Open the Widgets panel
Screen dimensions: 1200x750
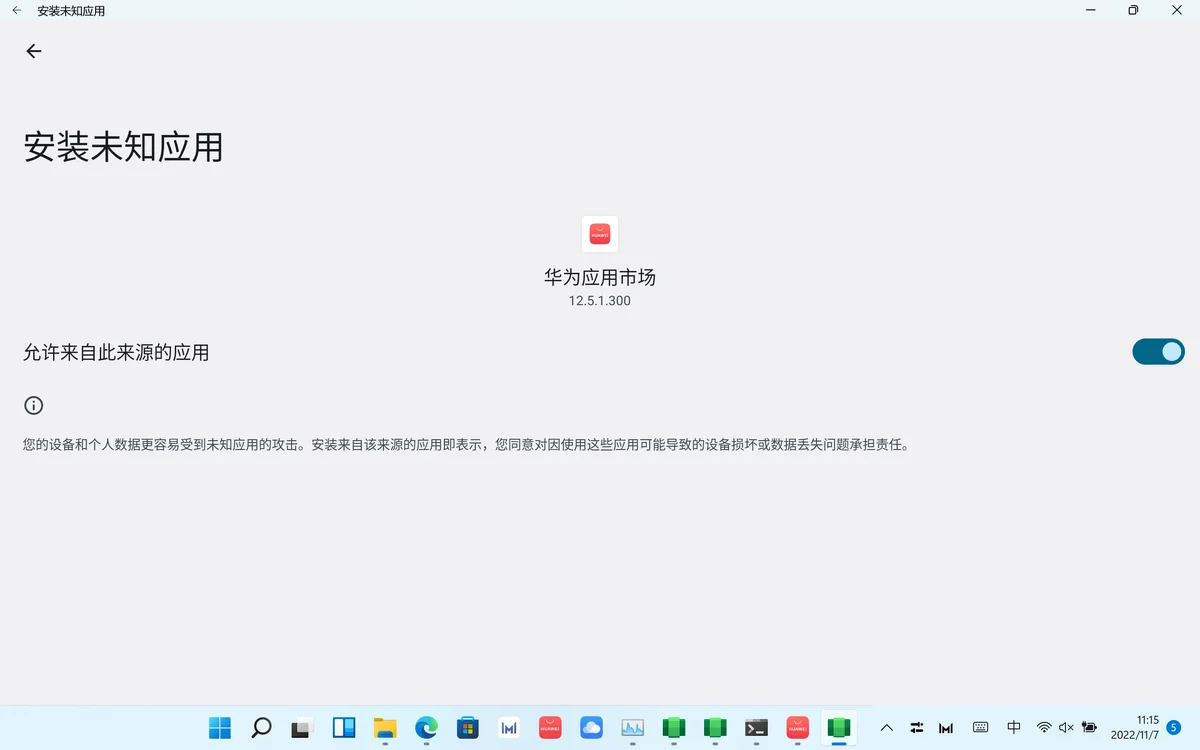pos(344,728)
